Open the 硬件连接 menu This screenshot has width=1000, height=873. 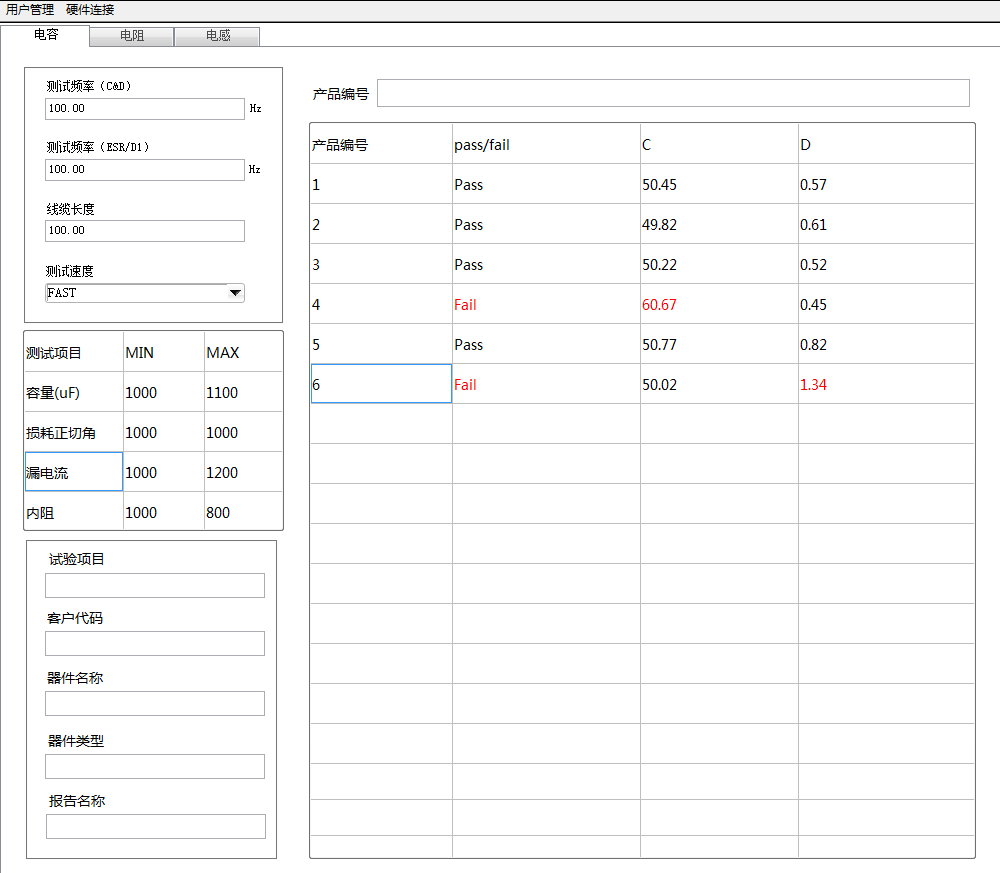click(x=90, y=9)
